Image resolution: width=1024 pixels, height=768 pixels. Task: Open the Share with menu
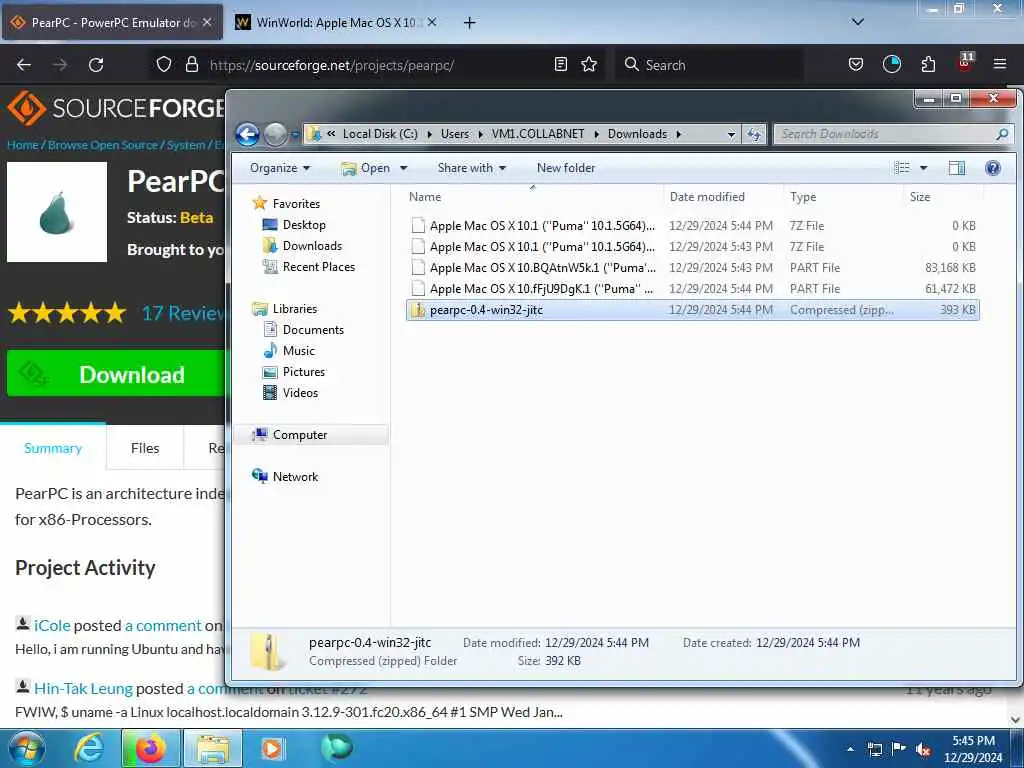coord(472,168)
